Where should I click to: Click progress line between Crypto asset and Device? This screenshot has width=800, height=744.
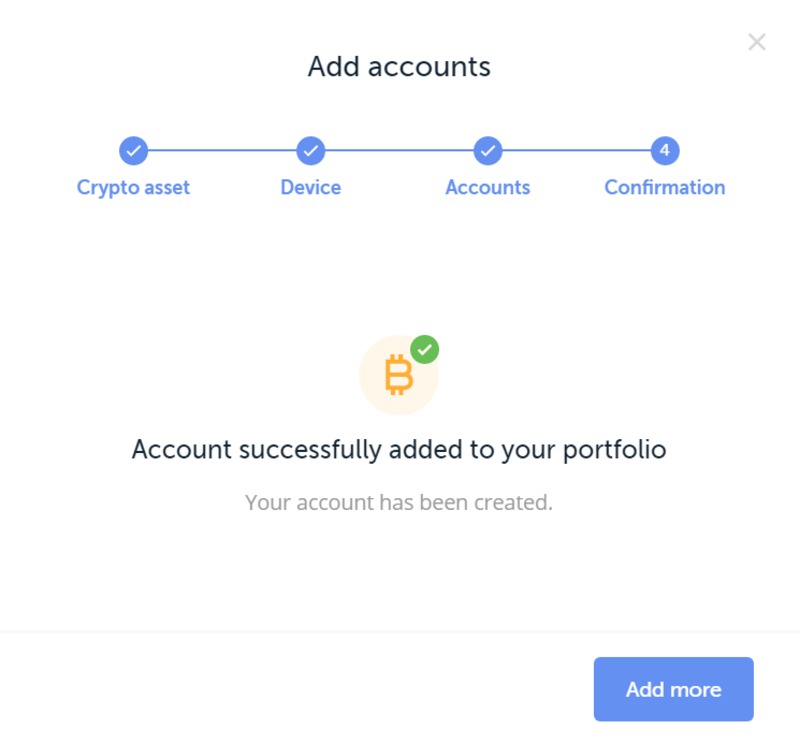pyautogui.click(x=222, y=151)
